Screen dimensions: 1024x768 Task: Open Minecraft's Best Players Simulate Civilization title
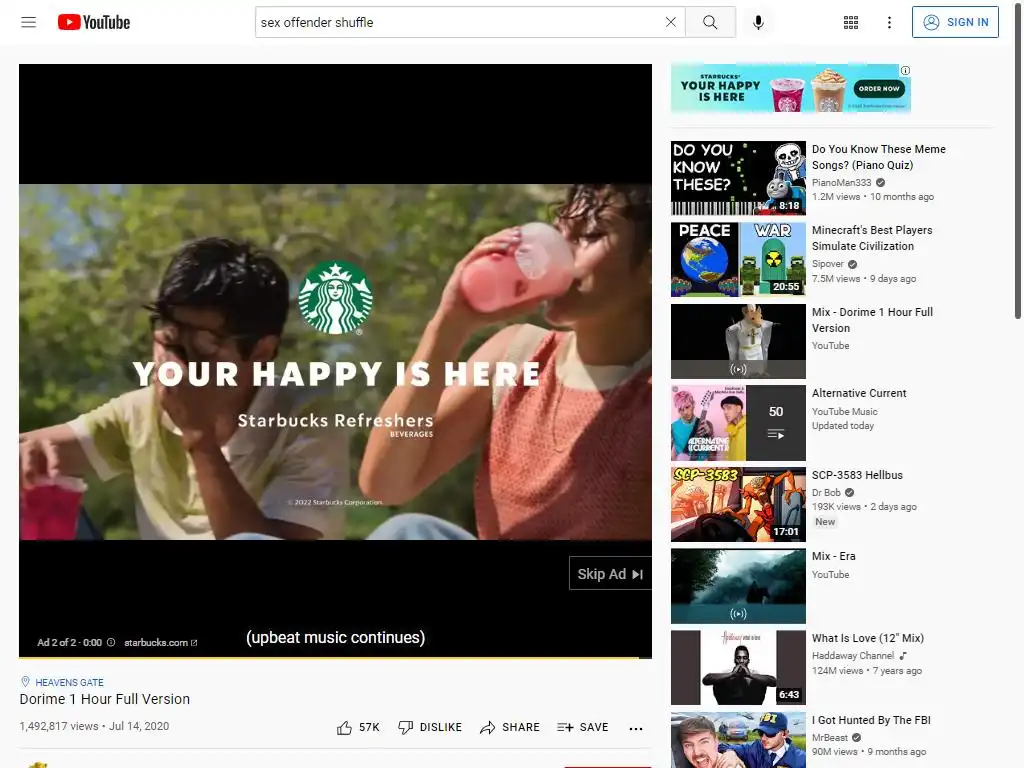coord(872,238)
